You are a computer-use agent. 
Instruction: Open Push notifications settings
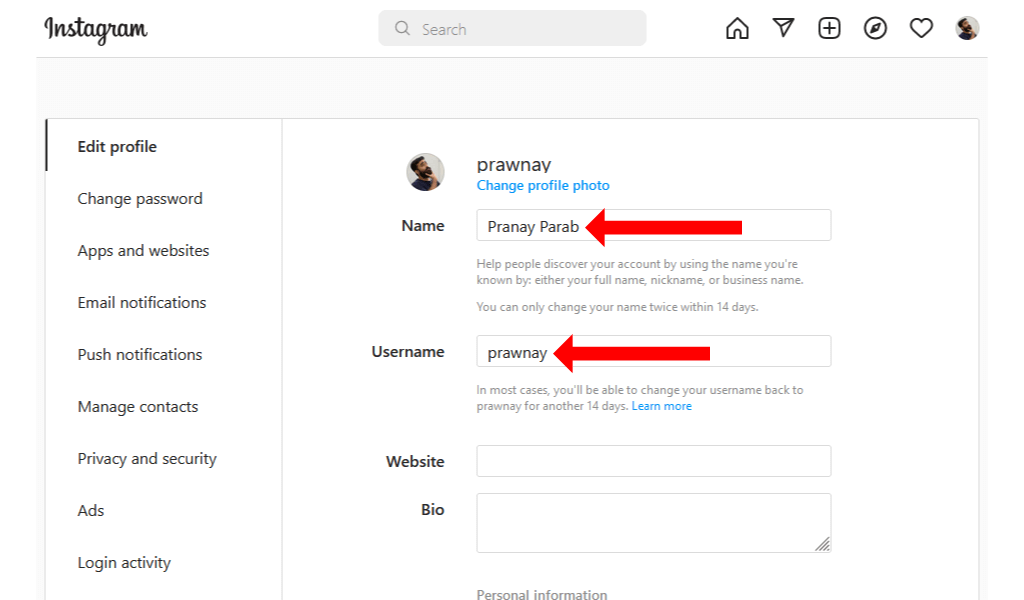click(x=140, y=355)
